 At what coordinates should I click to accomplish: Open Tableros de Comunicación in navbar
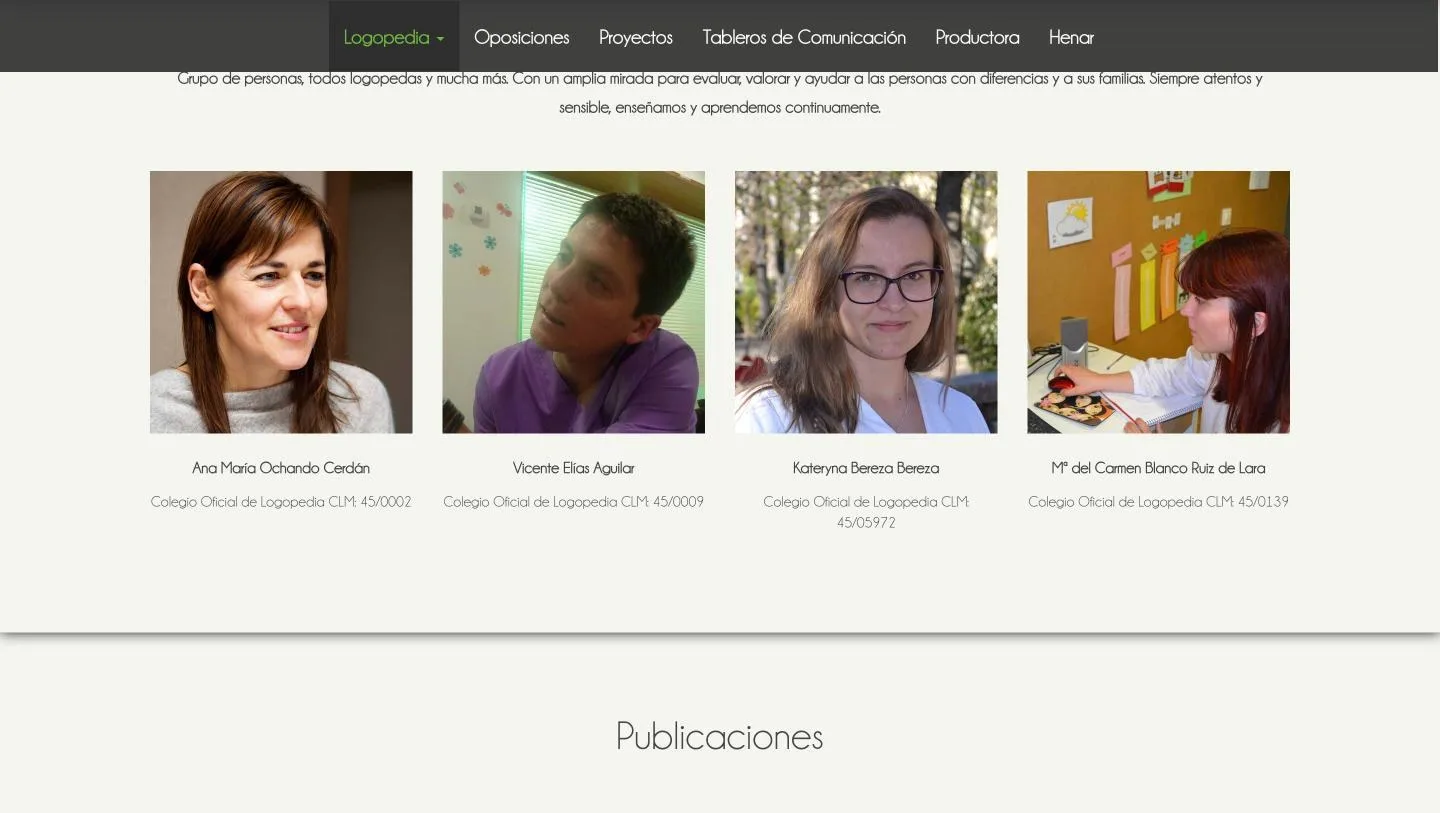coord(804,37)
